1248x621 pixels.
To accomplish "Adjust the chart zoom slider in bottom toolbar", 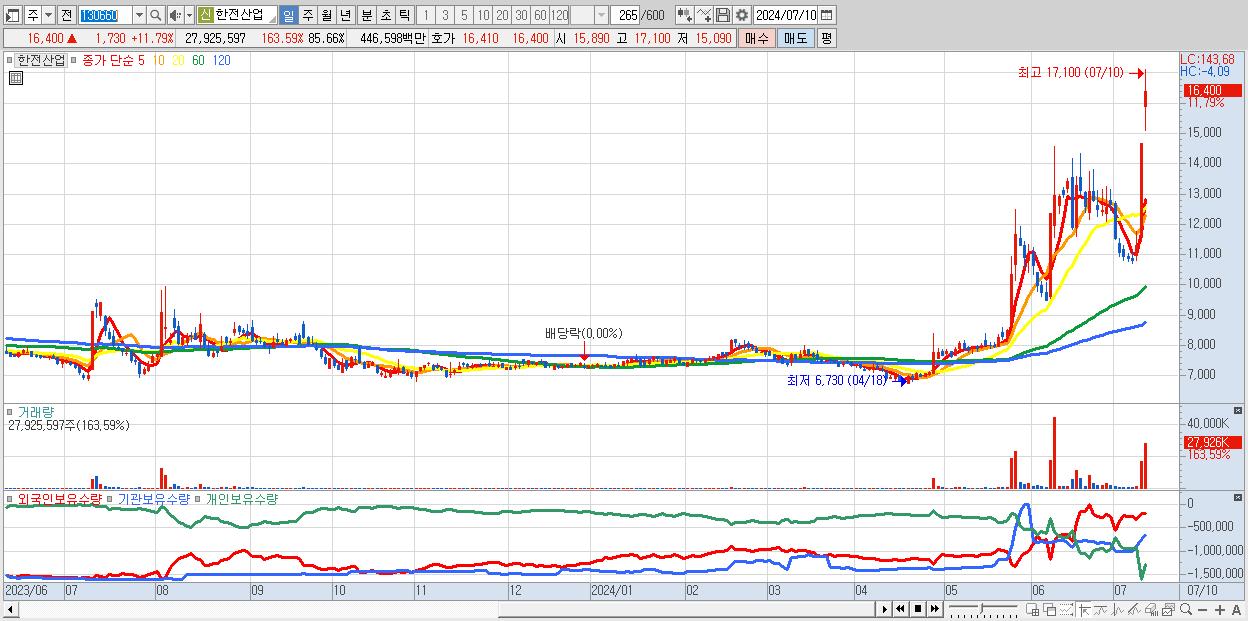I will pyautogui.click(x=981, y=608).
